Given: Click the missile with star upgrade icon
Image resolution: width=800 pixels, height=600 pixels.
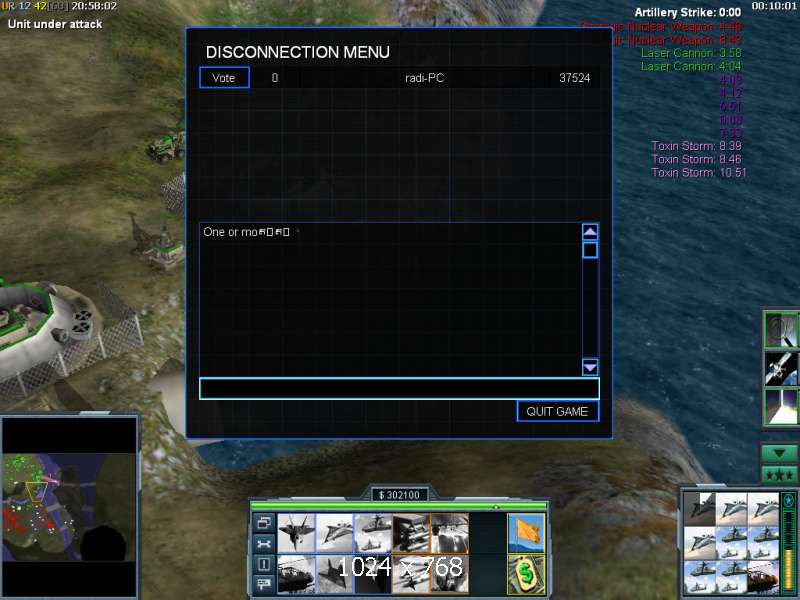Looking at the screenshot, I should pos(411,574).
